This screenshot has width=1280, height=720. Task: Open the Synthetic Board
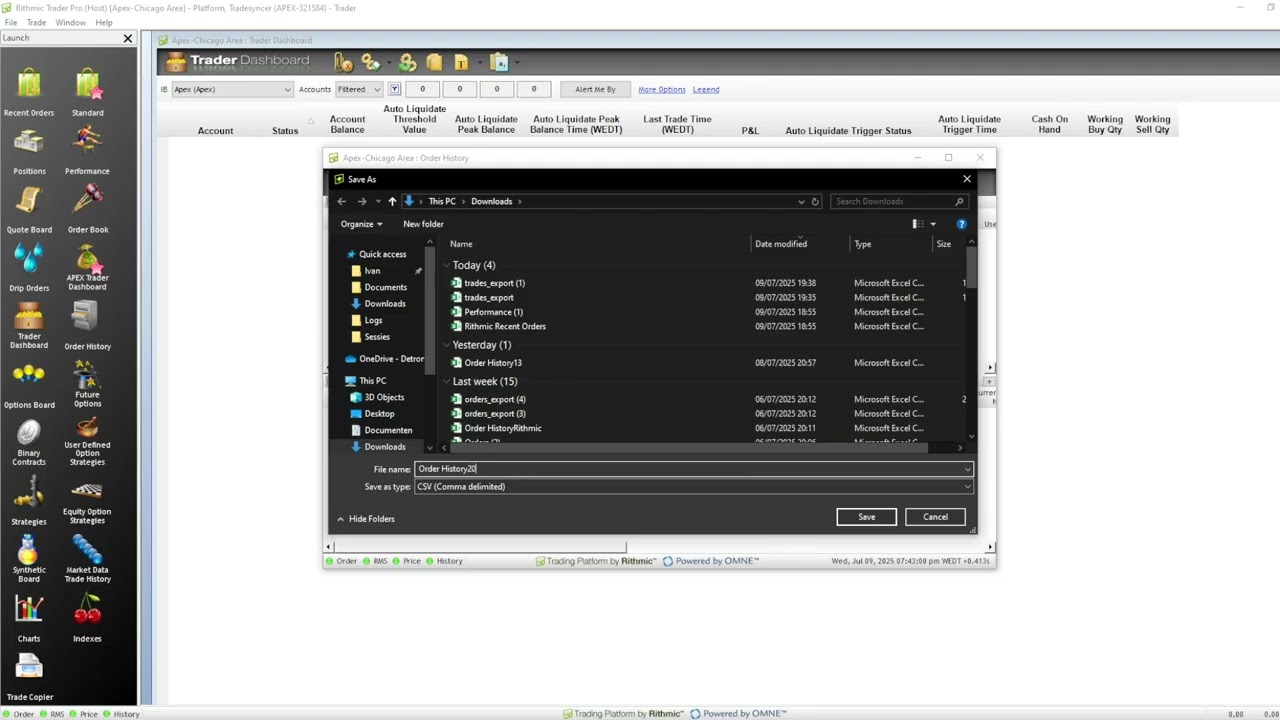pos(29,559)
